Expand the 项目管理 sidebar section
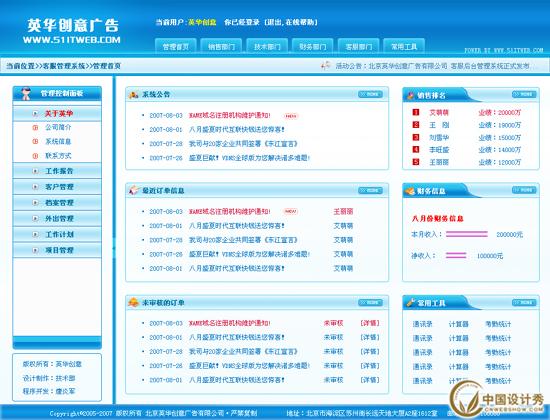Image resolution: width=550 pixels, height=420 pixels. (57, 250)
